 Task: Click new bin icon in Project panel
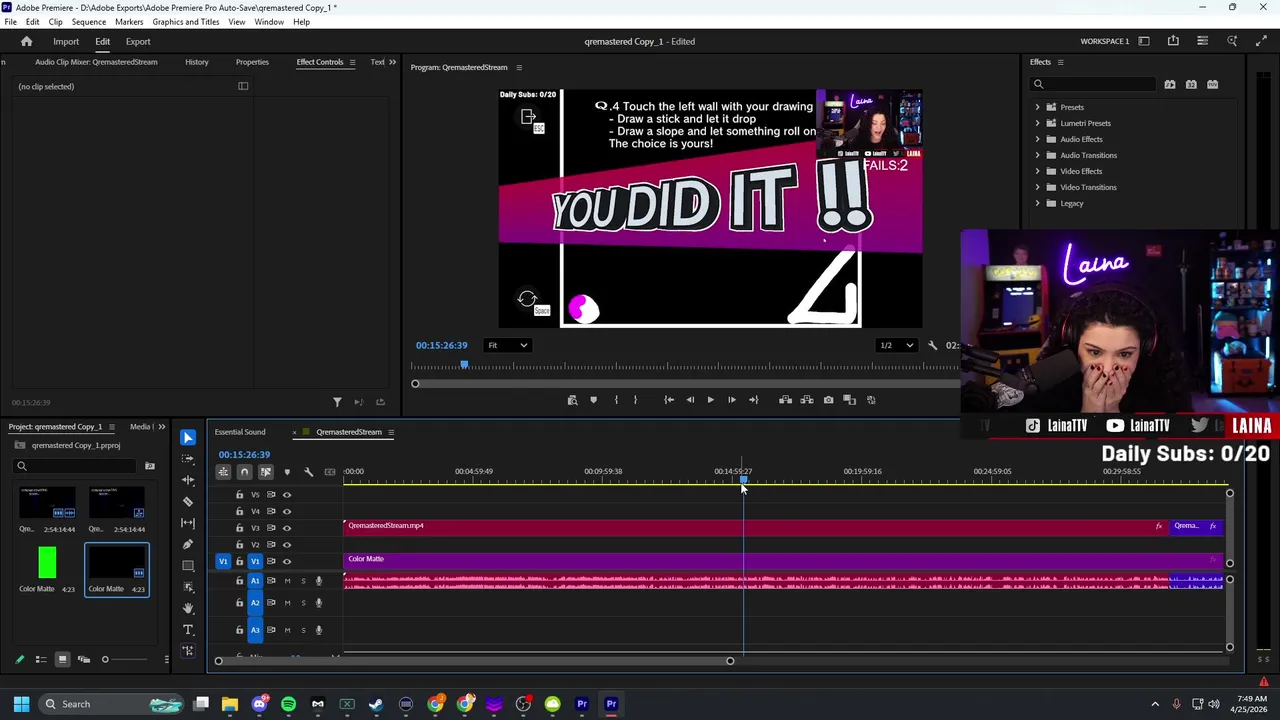(150, 466)
